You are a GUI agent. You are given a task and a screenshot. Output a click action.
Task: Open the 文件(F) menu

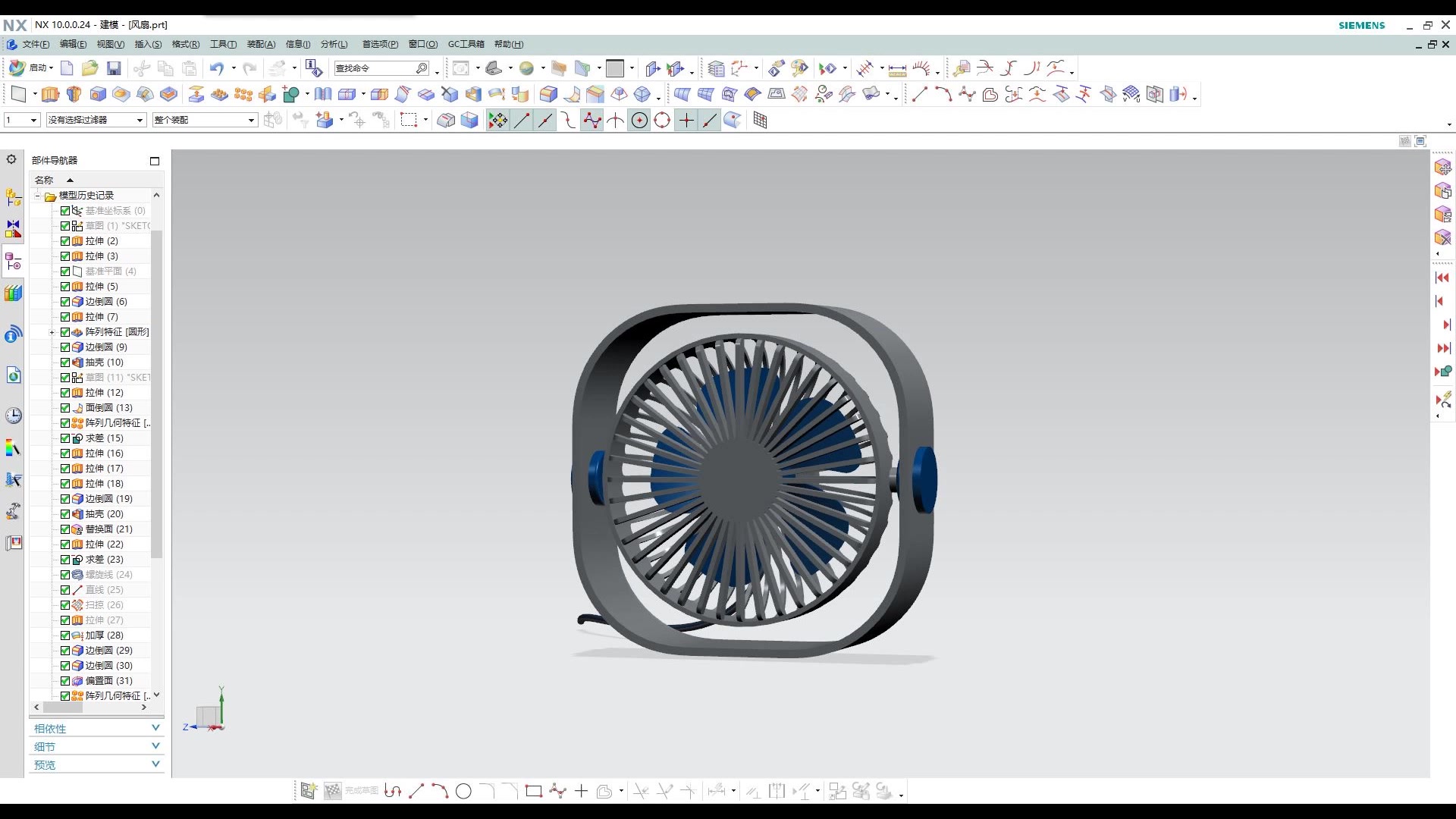35,44
